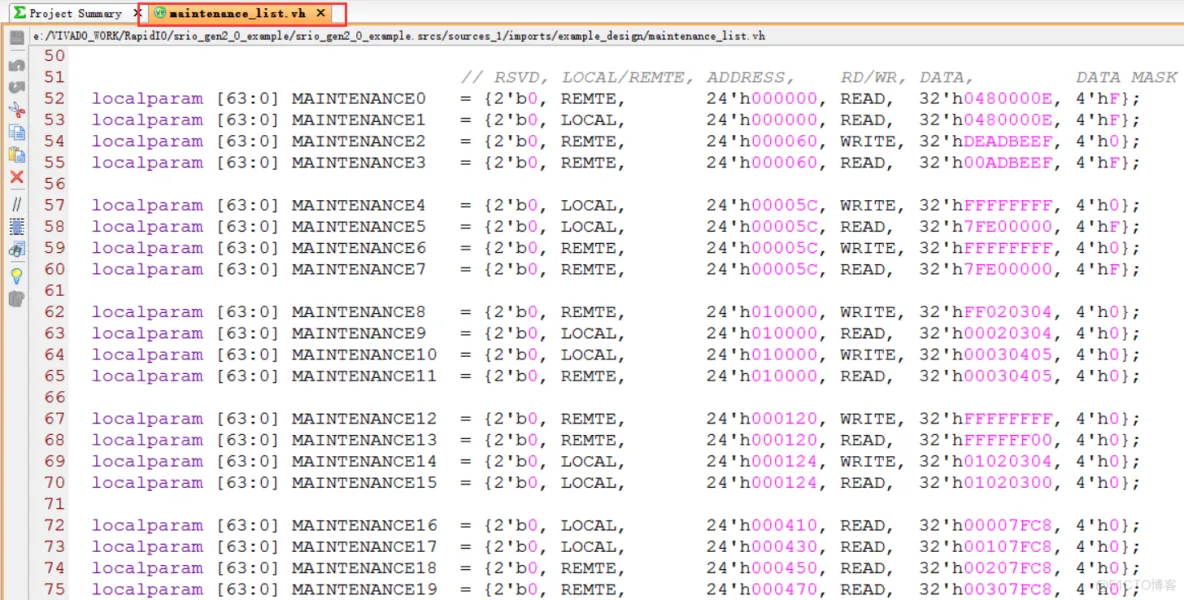The image size is (1184, 600).
Task: Click the 24'h000430 address value
Action: (x=762, y=546)
